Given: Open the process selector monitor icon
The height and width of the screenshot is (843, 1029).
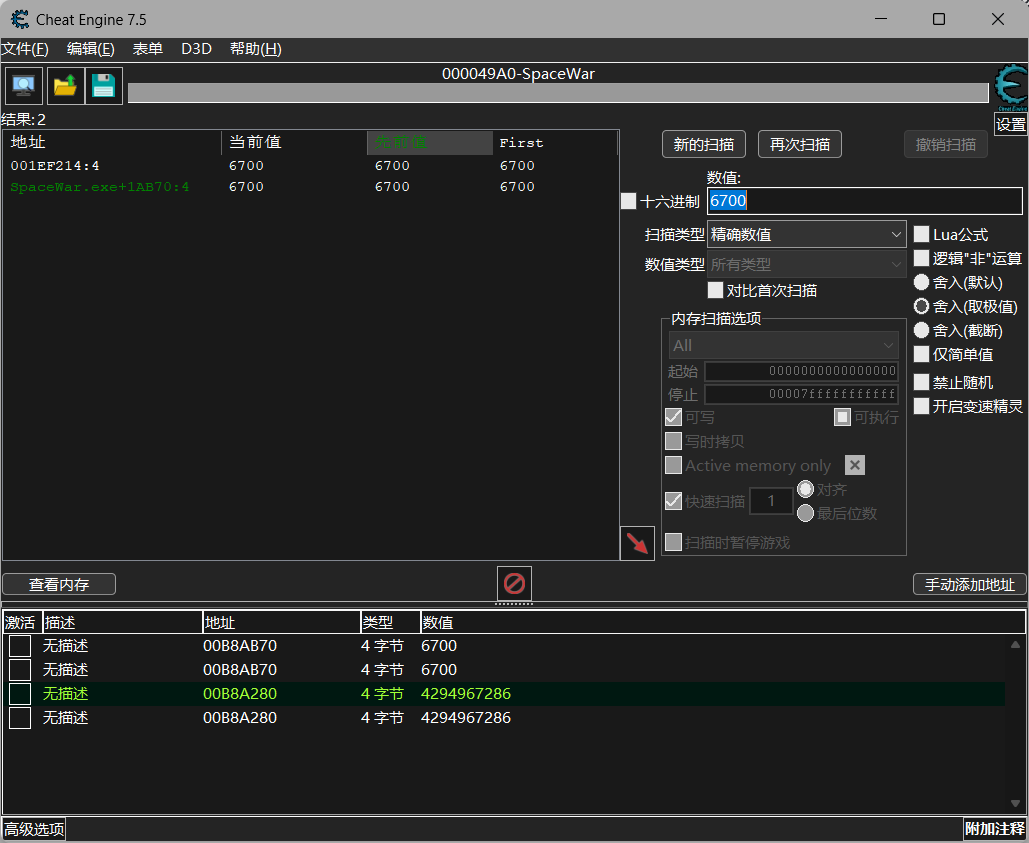Looking at the screenshot, I should (x=24, y=86).
